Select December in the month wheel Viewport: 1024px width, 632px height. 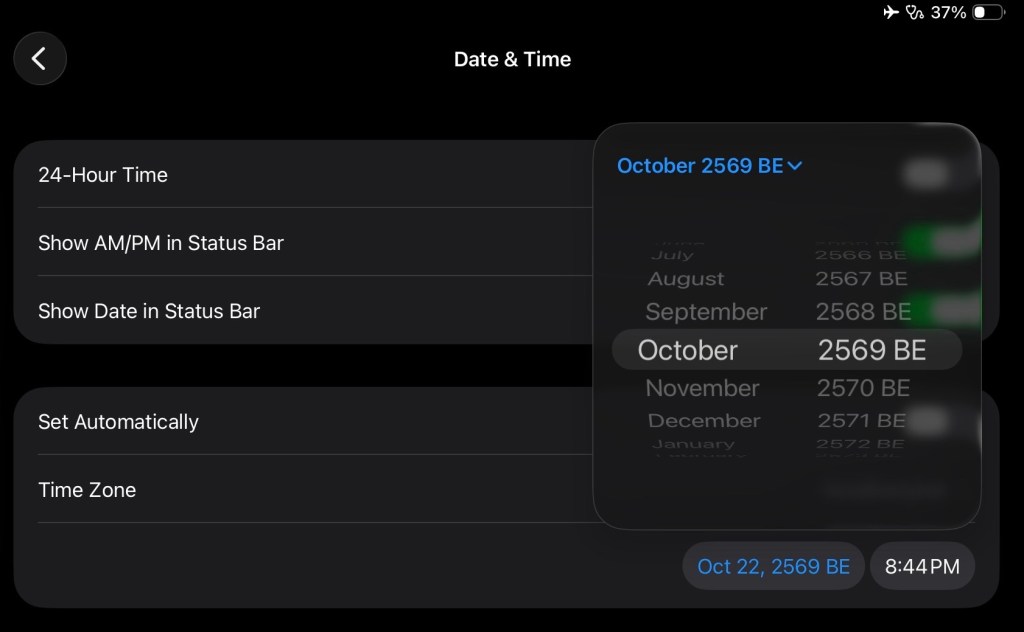point(704,421)
